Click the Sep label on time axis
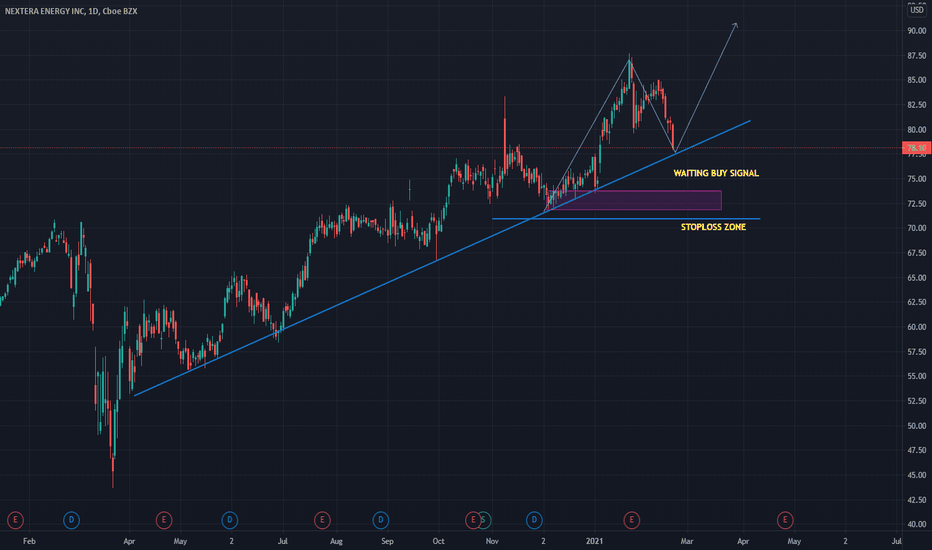932x550 pixels. [388, 541]
